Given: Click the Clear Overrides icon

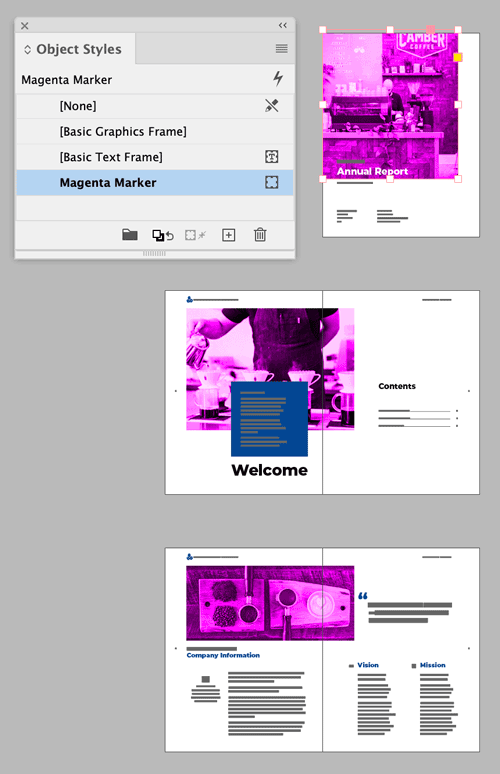Looking at the screenshot, I should coord(163,235).
